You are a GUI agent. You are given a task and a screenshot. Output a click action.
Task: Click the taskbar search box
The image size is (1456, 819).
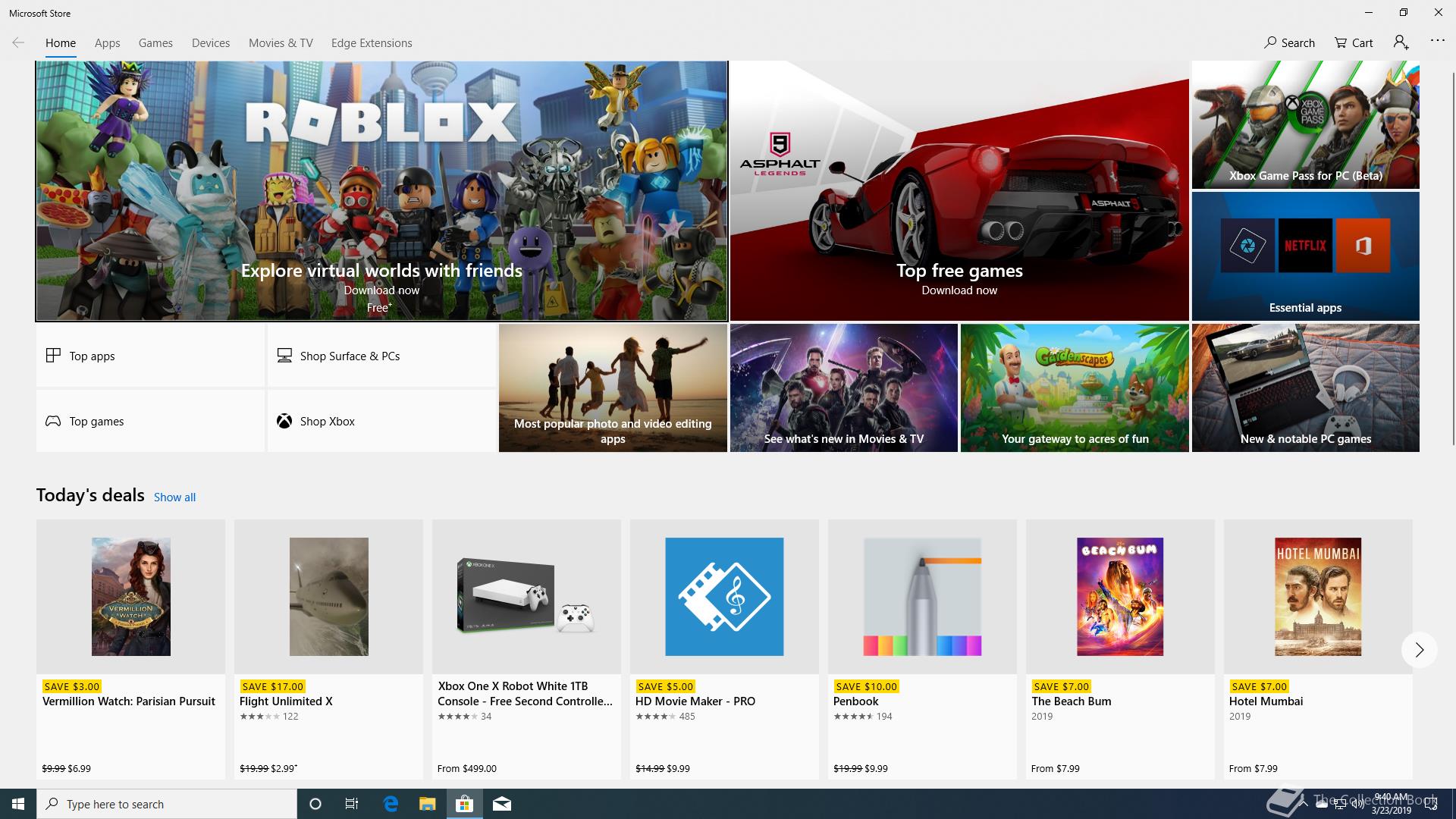tap(167, 804)
